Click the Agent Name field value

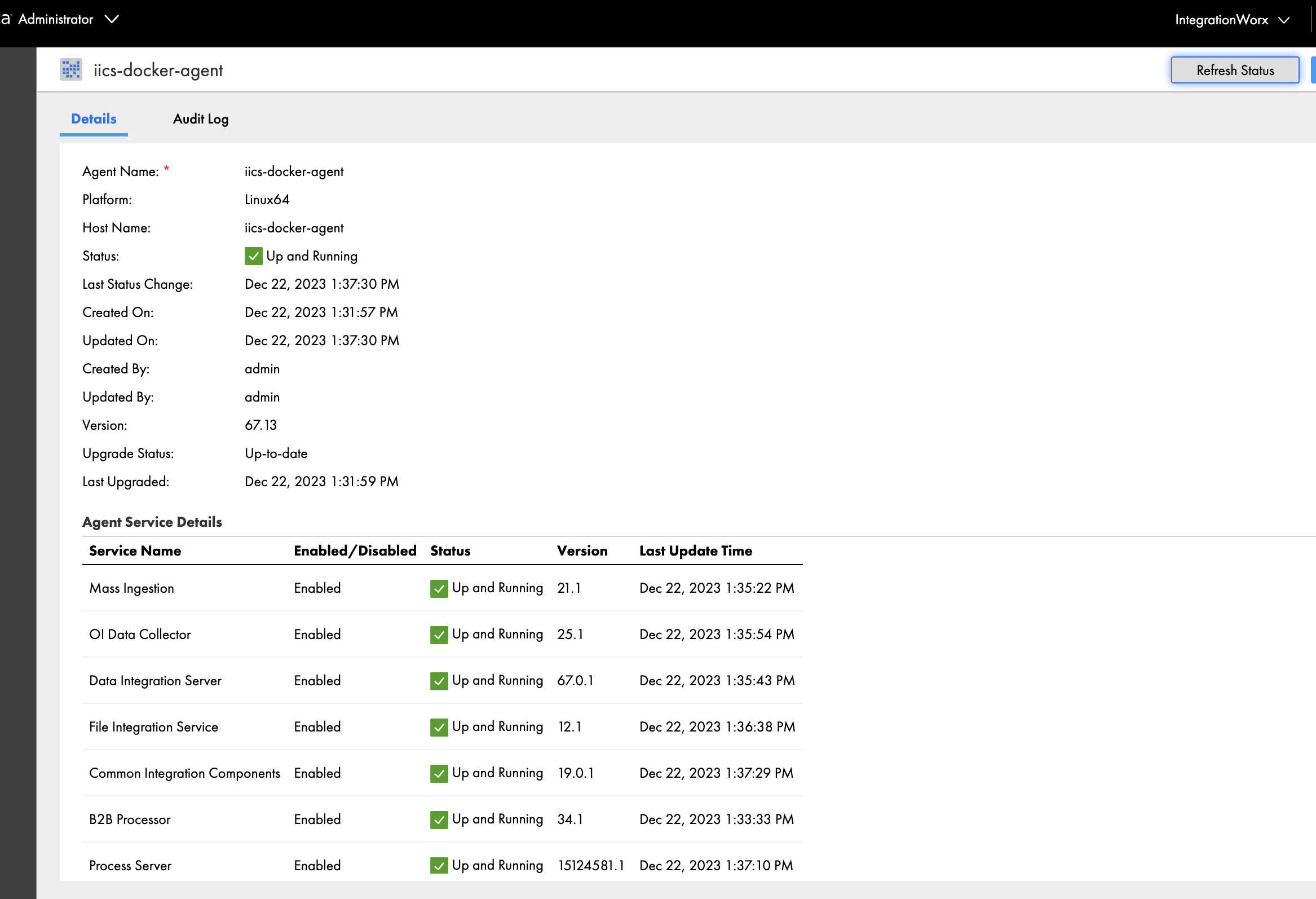(x=294, y=171)
